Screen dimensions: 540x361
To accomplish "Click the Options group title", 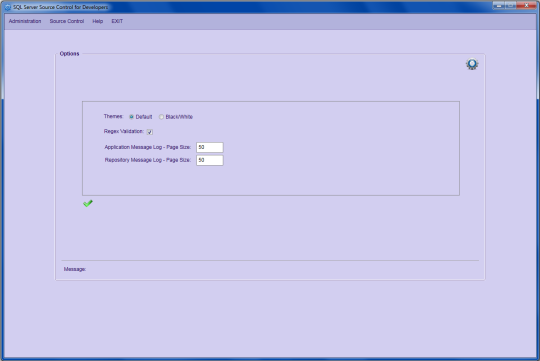I will point(69,54).
